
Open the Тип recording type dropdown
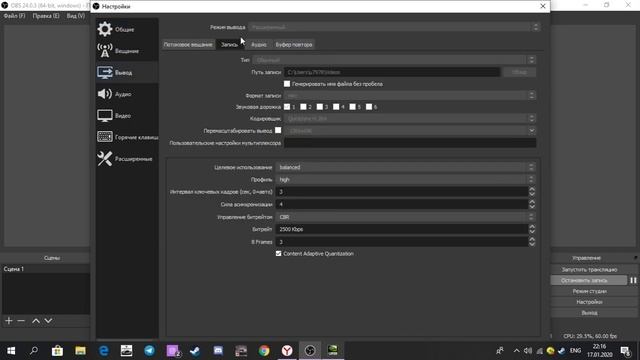(394, 60)
